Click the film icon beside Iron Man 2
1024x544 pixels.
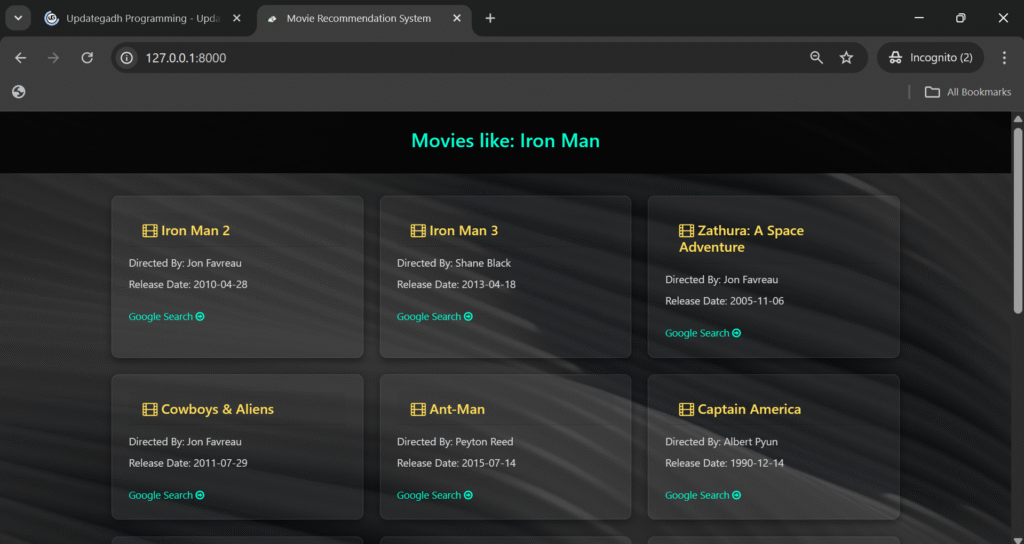150,231
